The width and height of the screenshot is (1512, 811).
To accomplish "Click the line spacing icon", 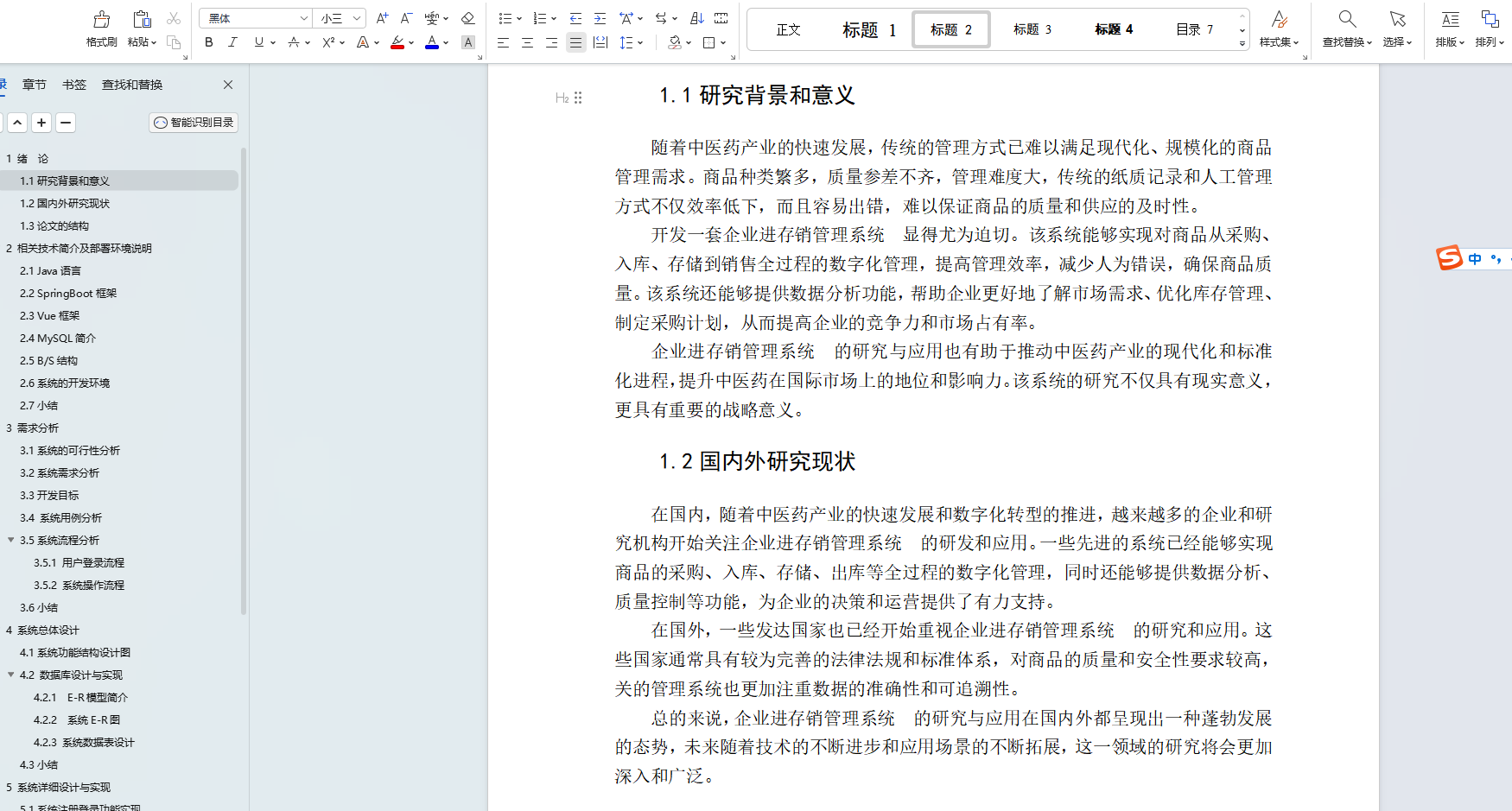I will tap(626, 42).
